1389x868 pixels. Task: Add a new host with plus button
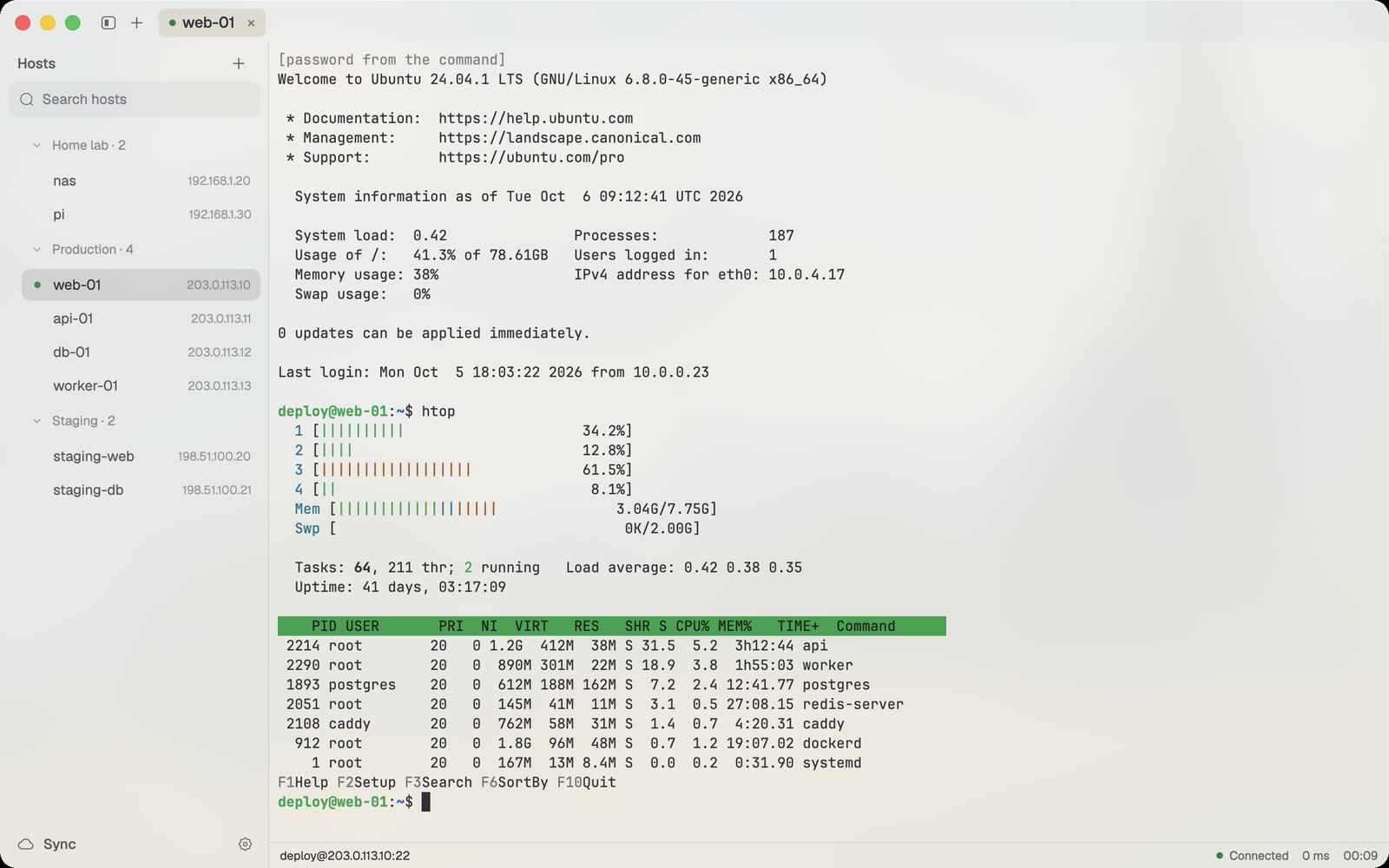(x=239, y=63)
